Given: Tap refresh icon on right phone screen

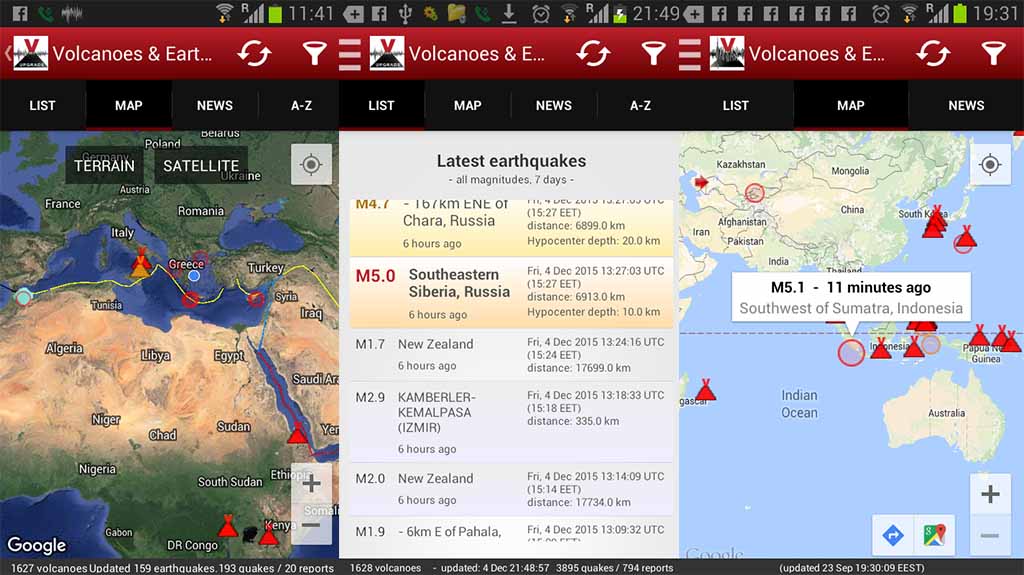Looking at the screenshot, I should 933,54.
